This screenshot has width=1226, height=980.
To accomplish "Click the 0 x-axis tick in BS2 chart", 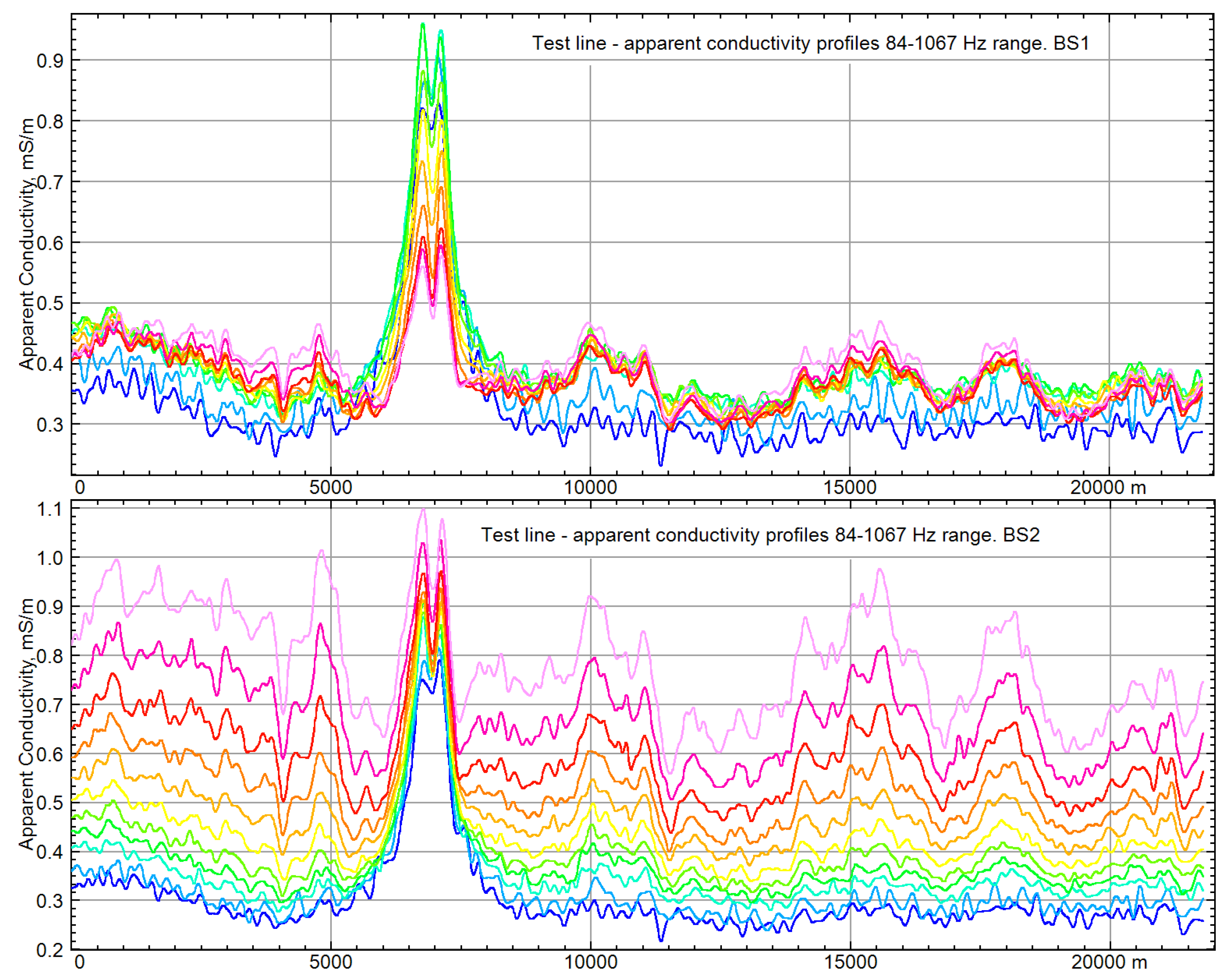I will point(80,962).
